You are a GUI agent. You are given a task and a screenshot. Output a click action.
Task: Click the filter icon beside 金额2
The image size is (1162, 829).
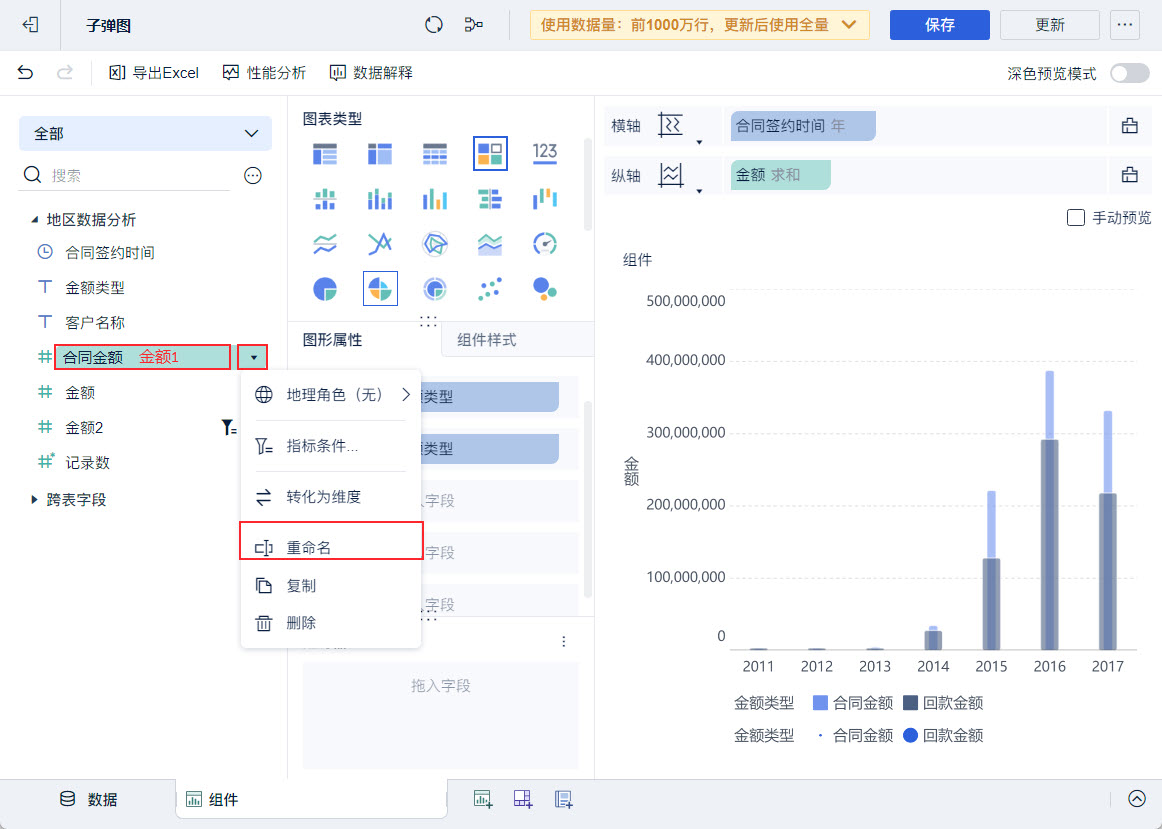229,427
